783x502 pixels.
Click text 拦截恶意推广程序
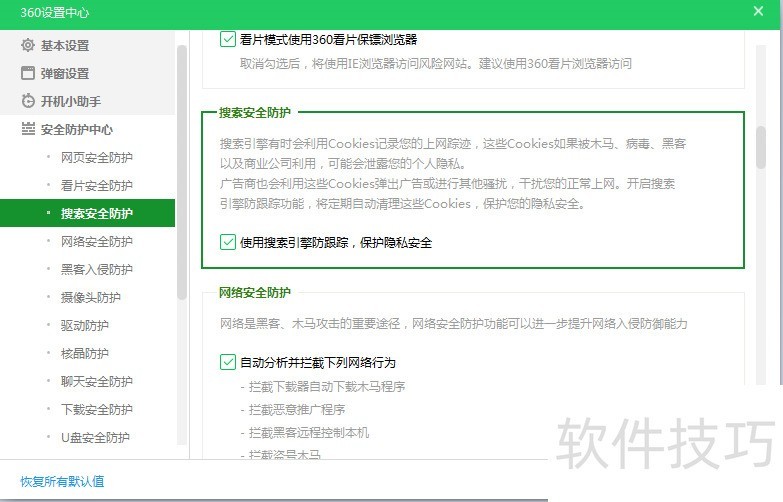click(297, 410)
